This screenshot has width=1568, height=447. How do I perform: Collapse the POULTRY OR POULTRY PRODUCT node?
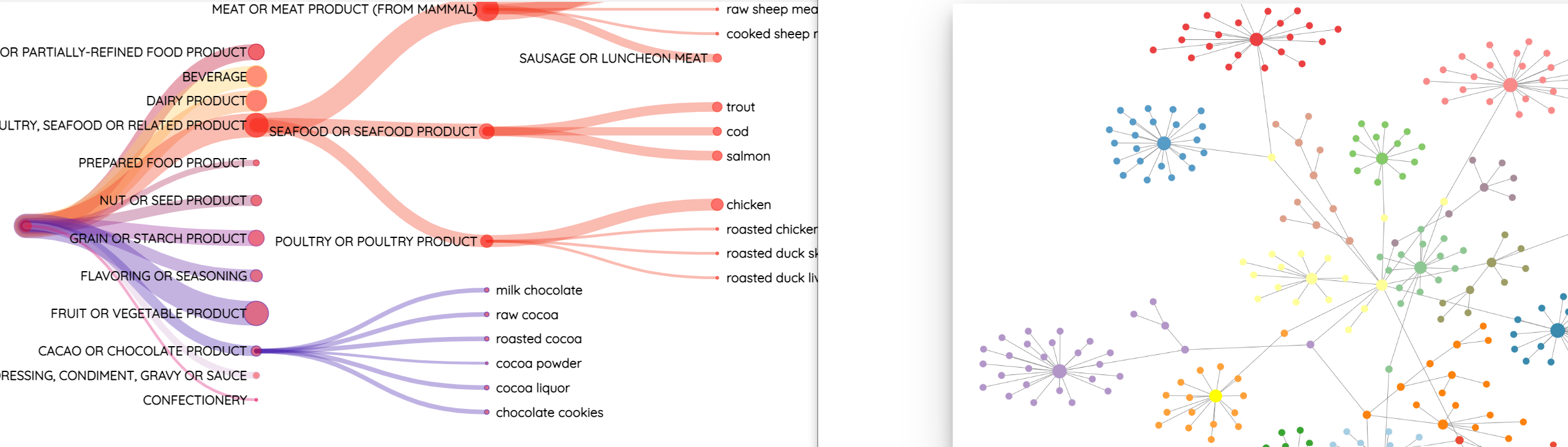pos(487,241)
